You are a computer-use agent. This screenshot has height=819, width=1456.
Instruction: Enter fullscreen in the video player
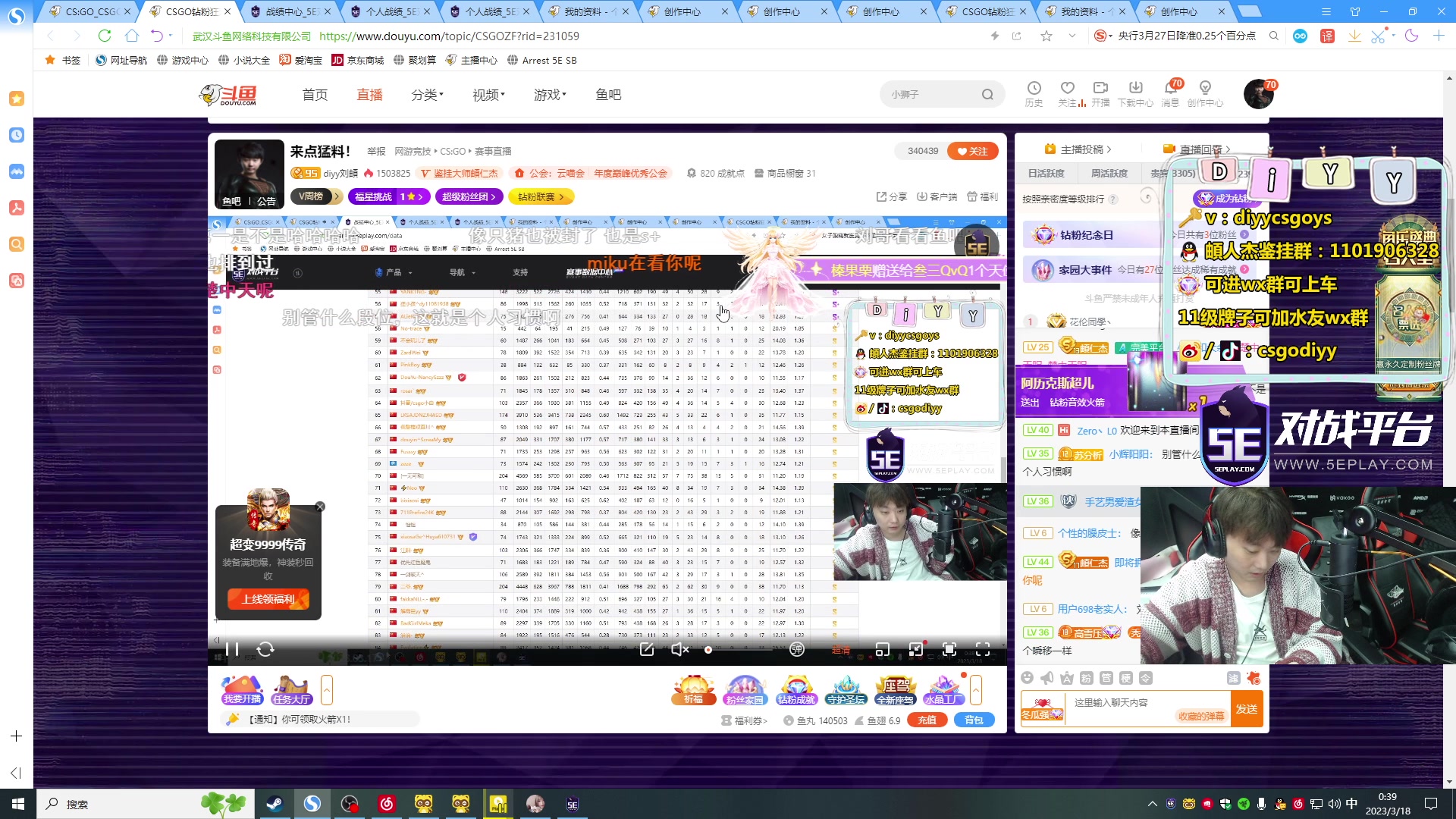983,650
